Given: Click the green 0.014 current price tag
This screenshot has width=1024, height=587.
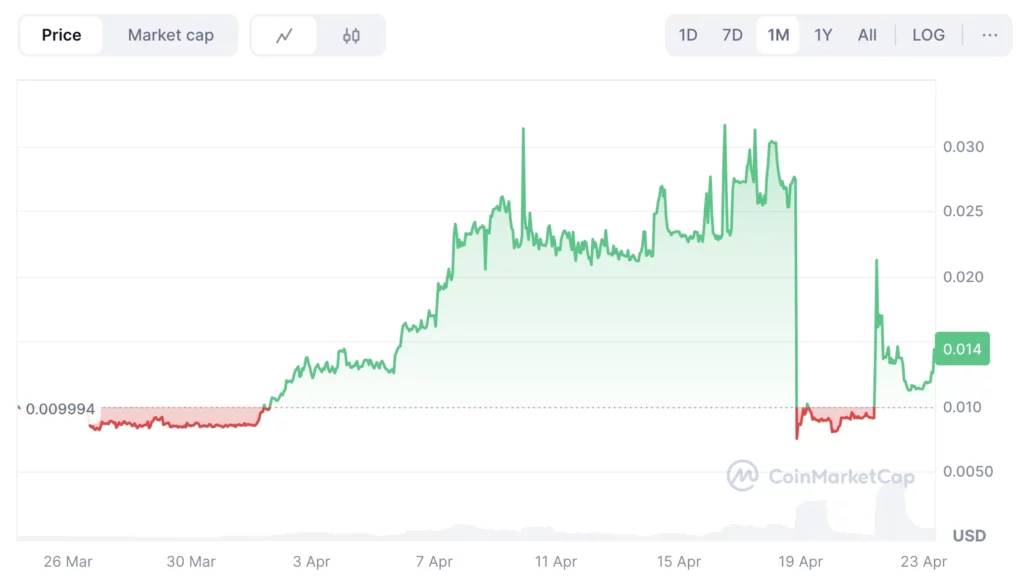Looking at the screenshot, I should click(961, 349).
